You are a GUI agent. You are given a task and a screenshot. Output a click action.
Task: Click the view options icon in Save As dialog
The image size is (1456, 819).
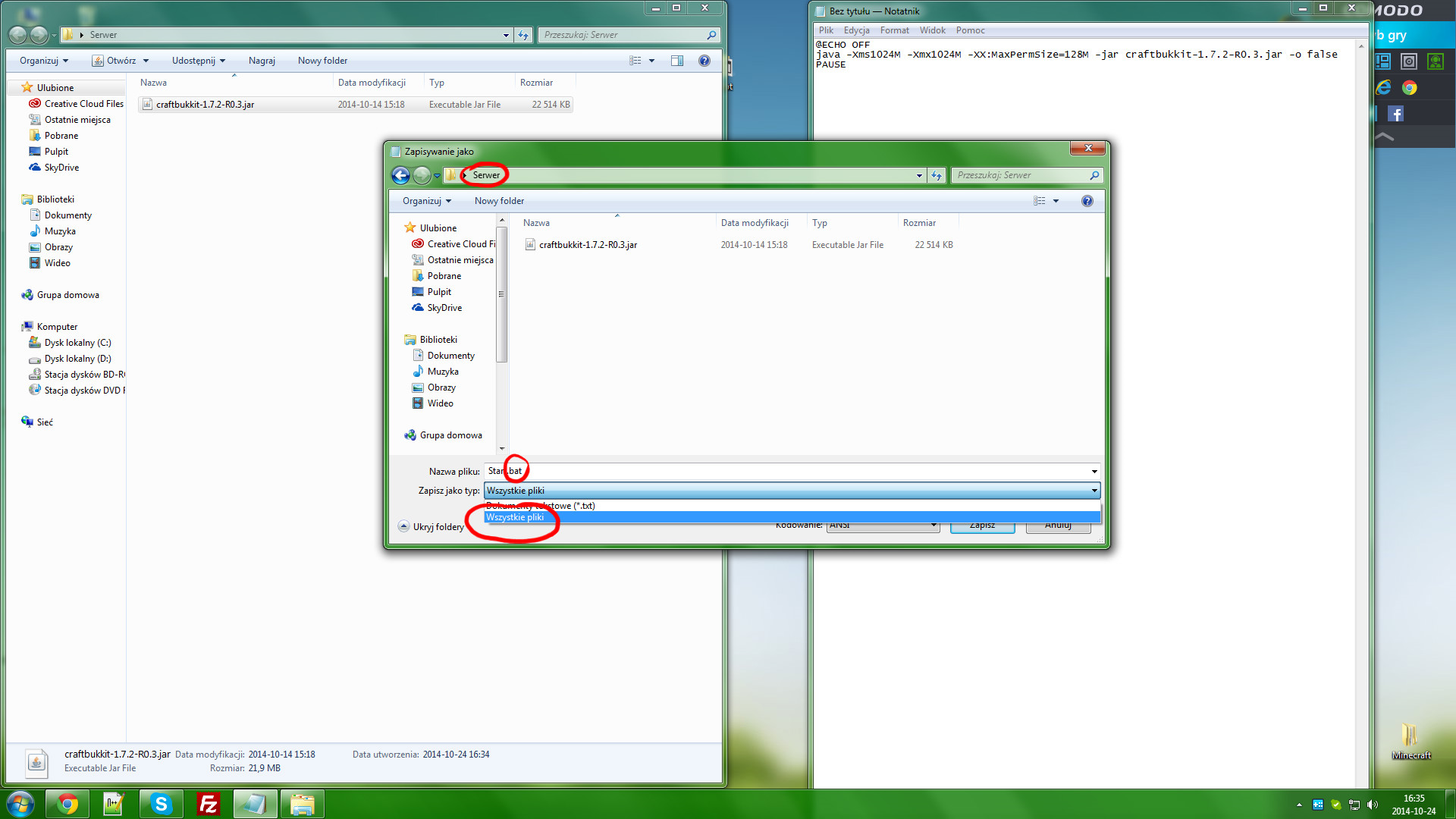pyautogui.click(x=1039, y=201)
